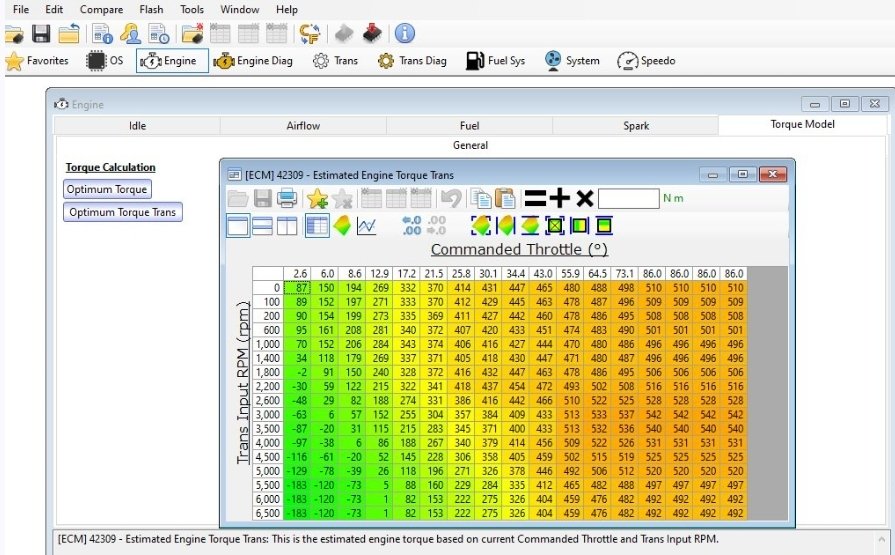Click the Commanded Throttle axis label
Image resolution: width=895 pixels, height=555 pixels.
coord(519,250)
